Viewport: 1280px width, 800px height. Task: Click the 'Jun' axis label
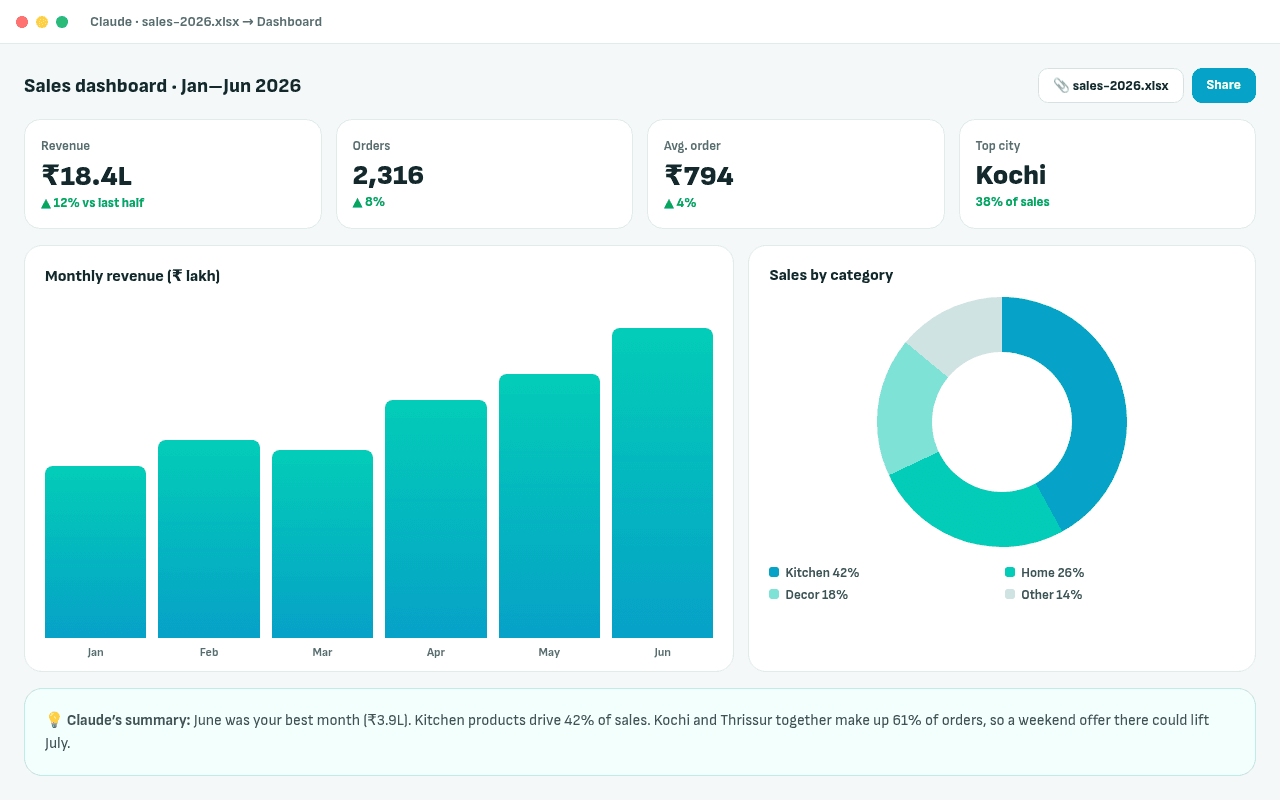(x=662, y=652)
